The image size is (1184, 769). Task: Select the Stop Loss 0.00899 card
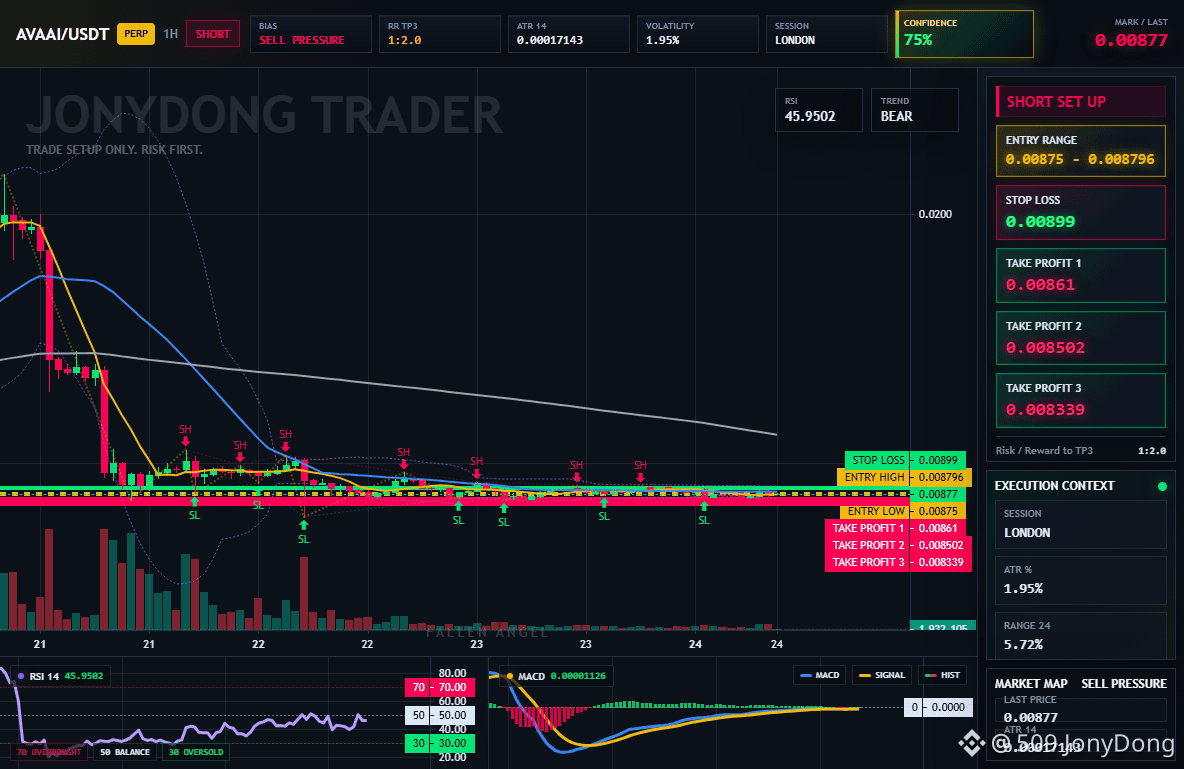(x=1081, y=212)
